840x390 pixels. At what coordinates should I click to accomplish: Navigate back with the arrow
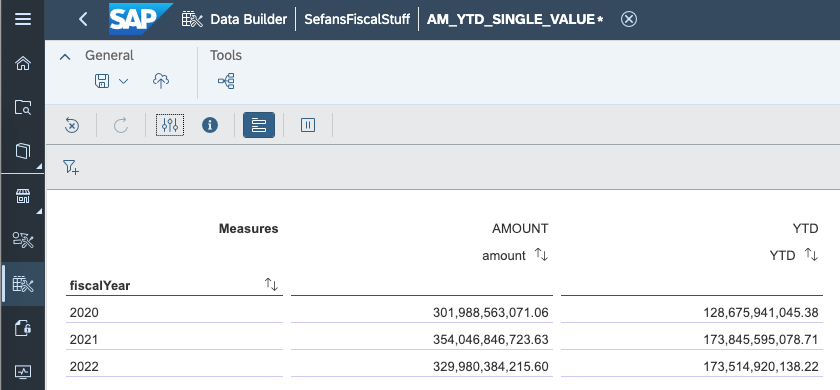[83, 20]
